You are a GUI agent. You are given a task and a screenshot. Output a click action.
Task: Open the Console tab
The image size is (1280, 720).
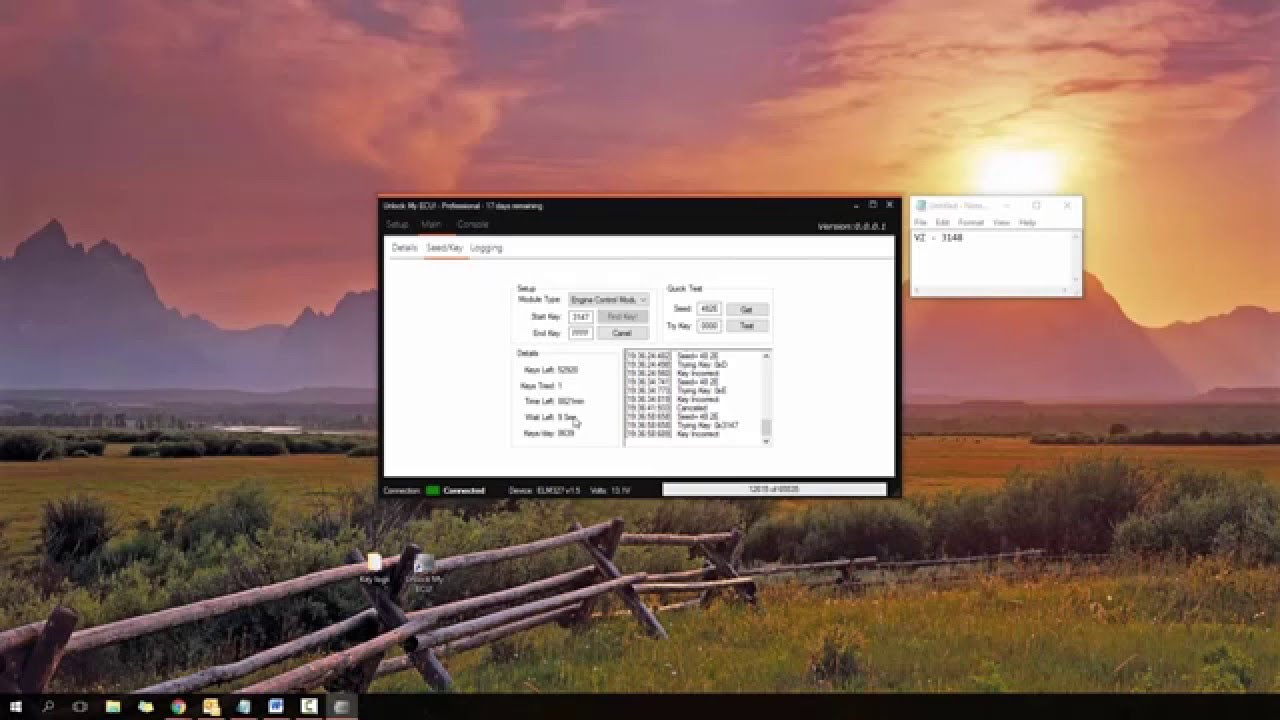point(472,224)
